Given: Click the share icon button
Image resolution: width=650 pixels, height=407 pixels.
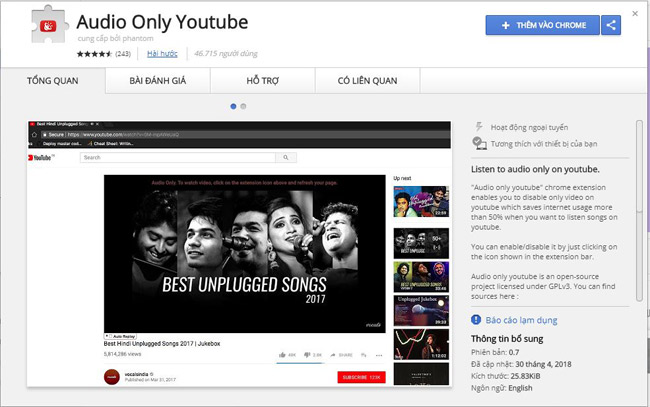Looking at the screenshot, I should point(611,25).
